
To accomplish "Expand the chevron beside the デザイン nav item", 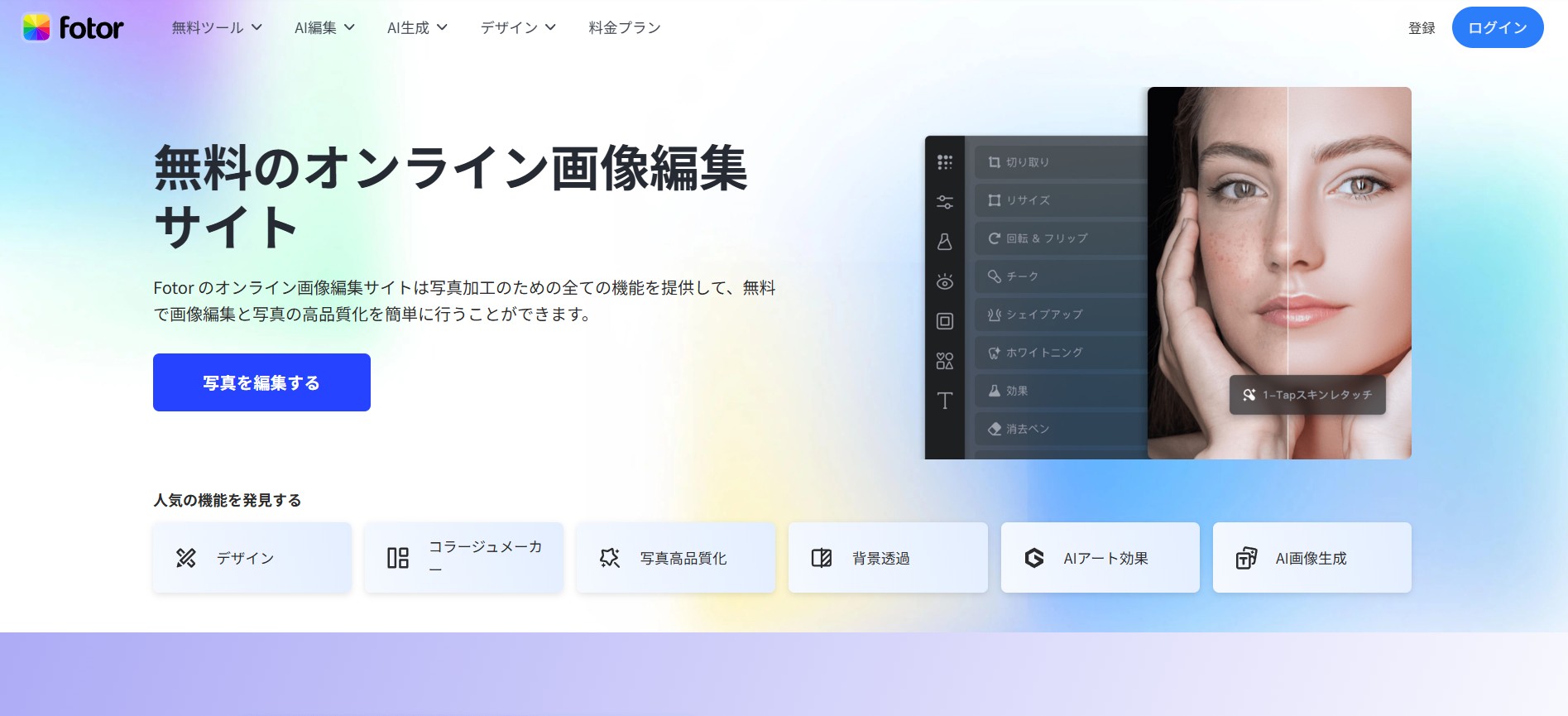I will (x=550, y=27).
